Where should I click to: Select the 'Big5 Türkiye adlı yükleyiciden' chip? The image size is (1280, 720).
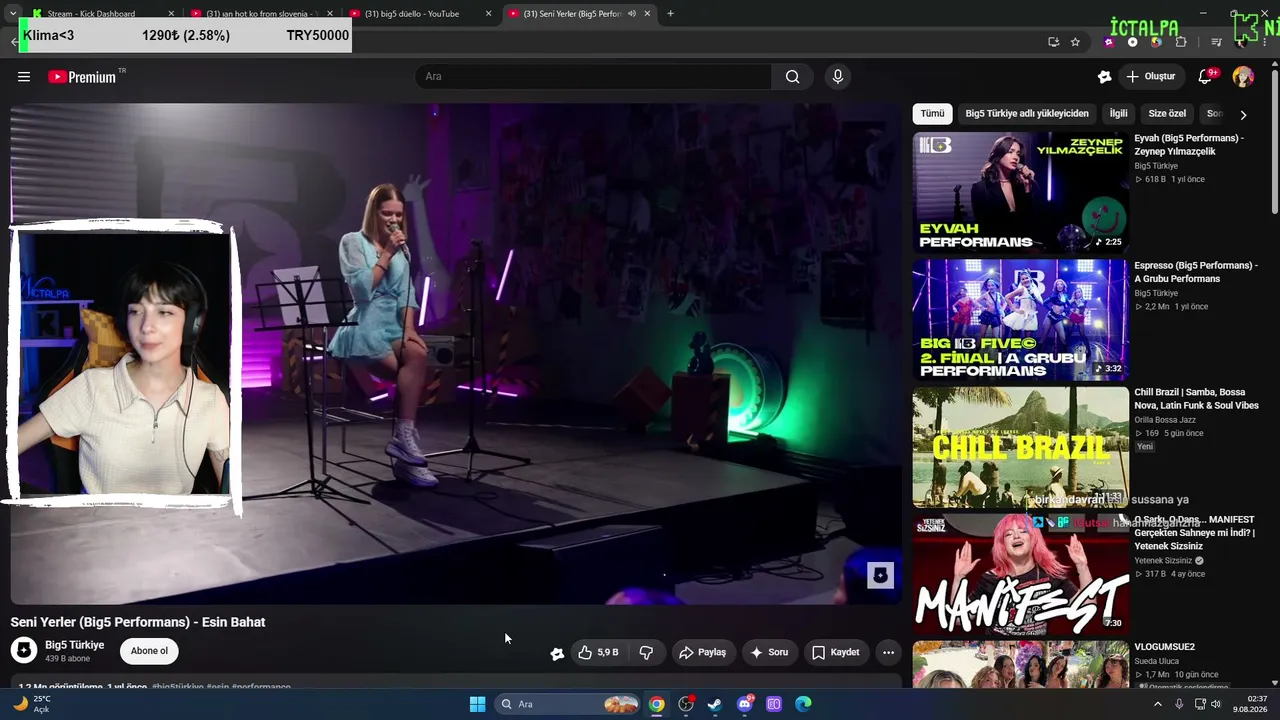point(1027,114)
